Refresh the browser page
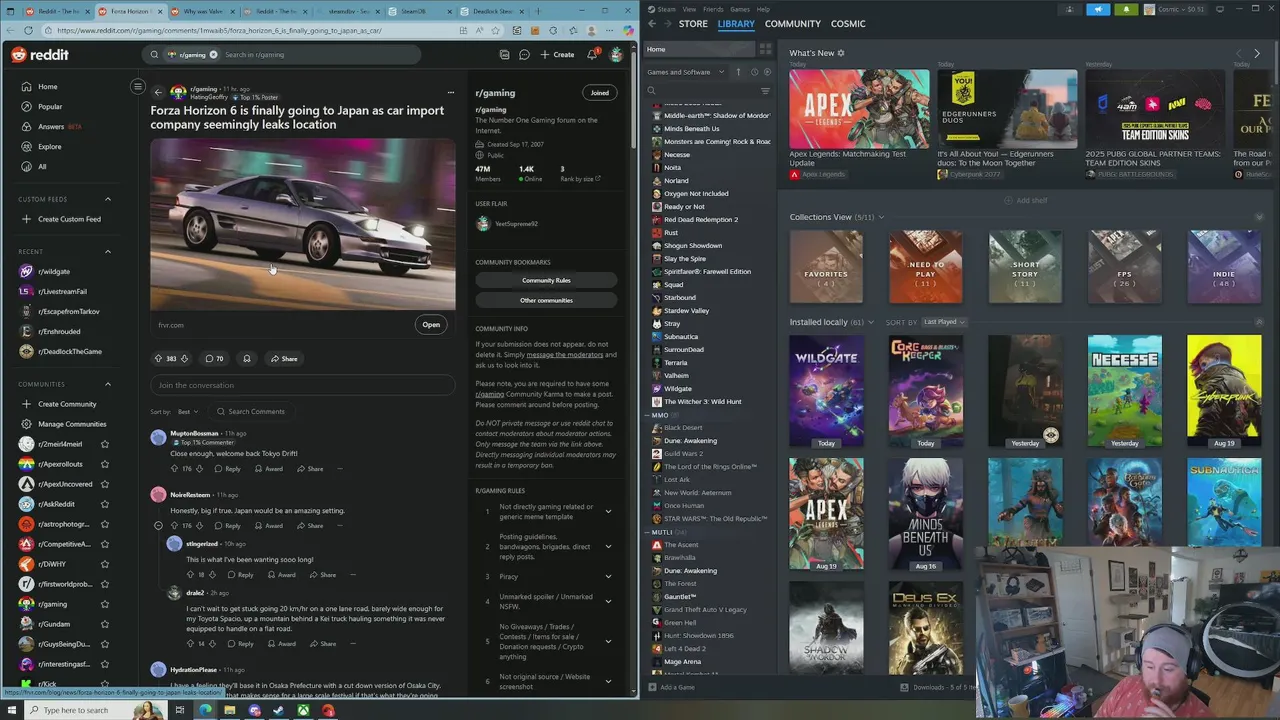The height and width of the screenshot is (720, 1280). (29, 30)
